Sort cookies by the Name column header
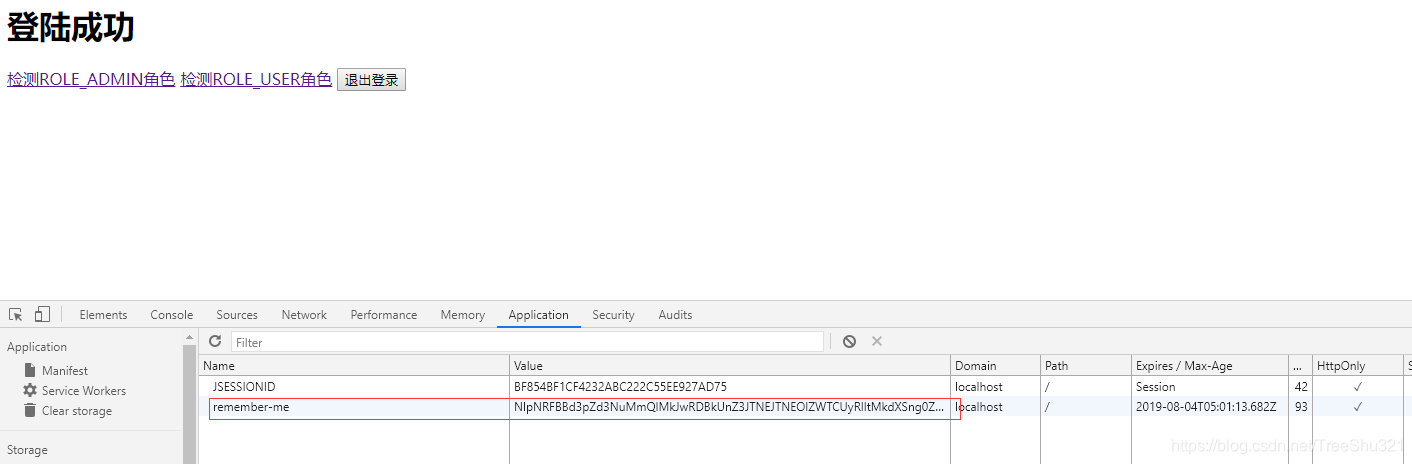 tap(354, 366)
